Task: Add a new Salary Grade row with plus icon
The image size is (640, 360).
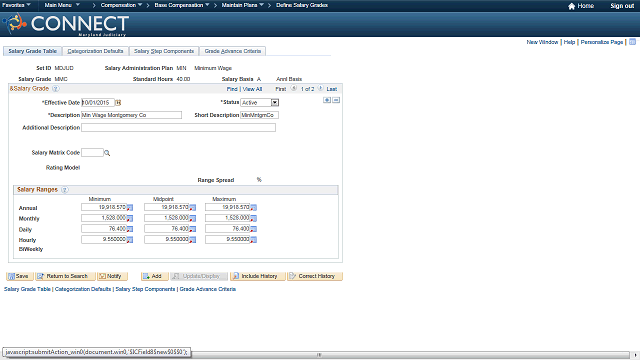Action: pos(327,100)
